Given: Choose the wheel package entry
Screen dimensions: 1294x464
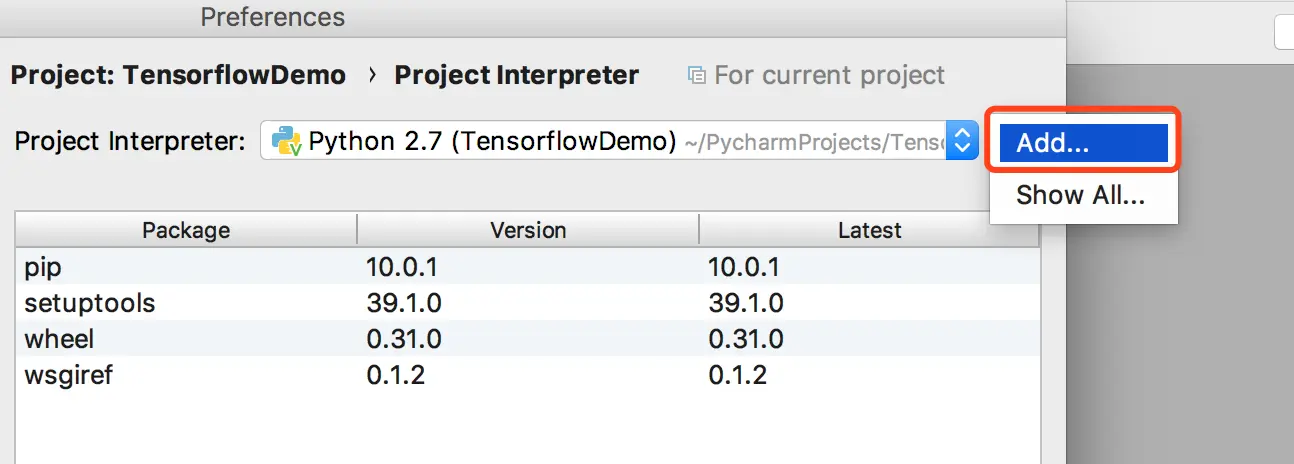Looking at the screenshot, I should [59, 339].
